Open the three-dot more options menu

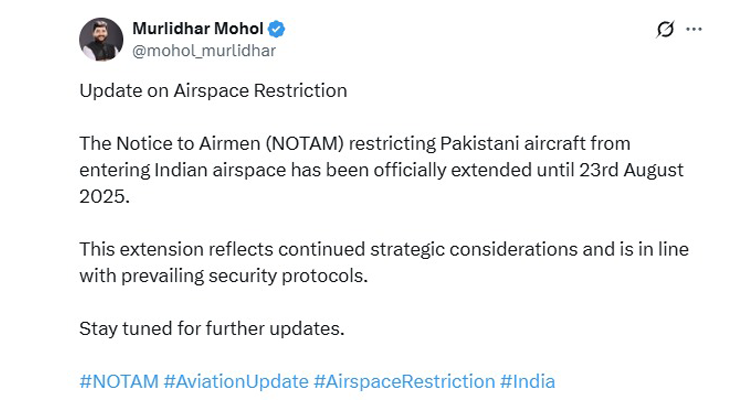point(694,29)
